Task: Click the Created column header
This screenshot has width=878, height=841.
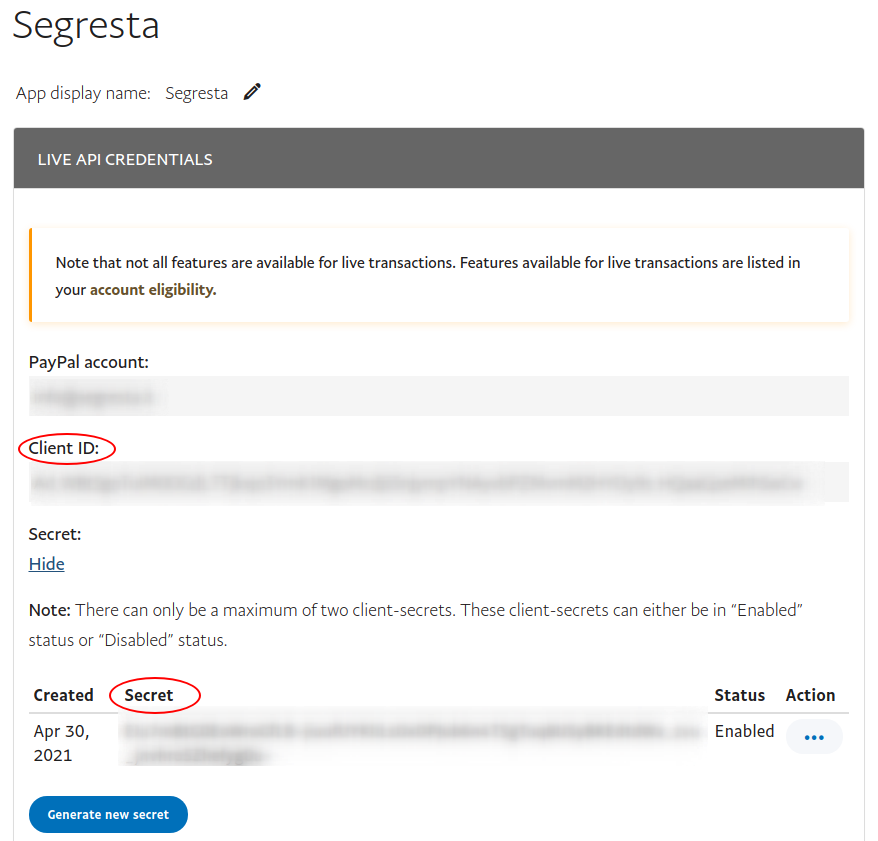Action: point(63,695)
